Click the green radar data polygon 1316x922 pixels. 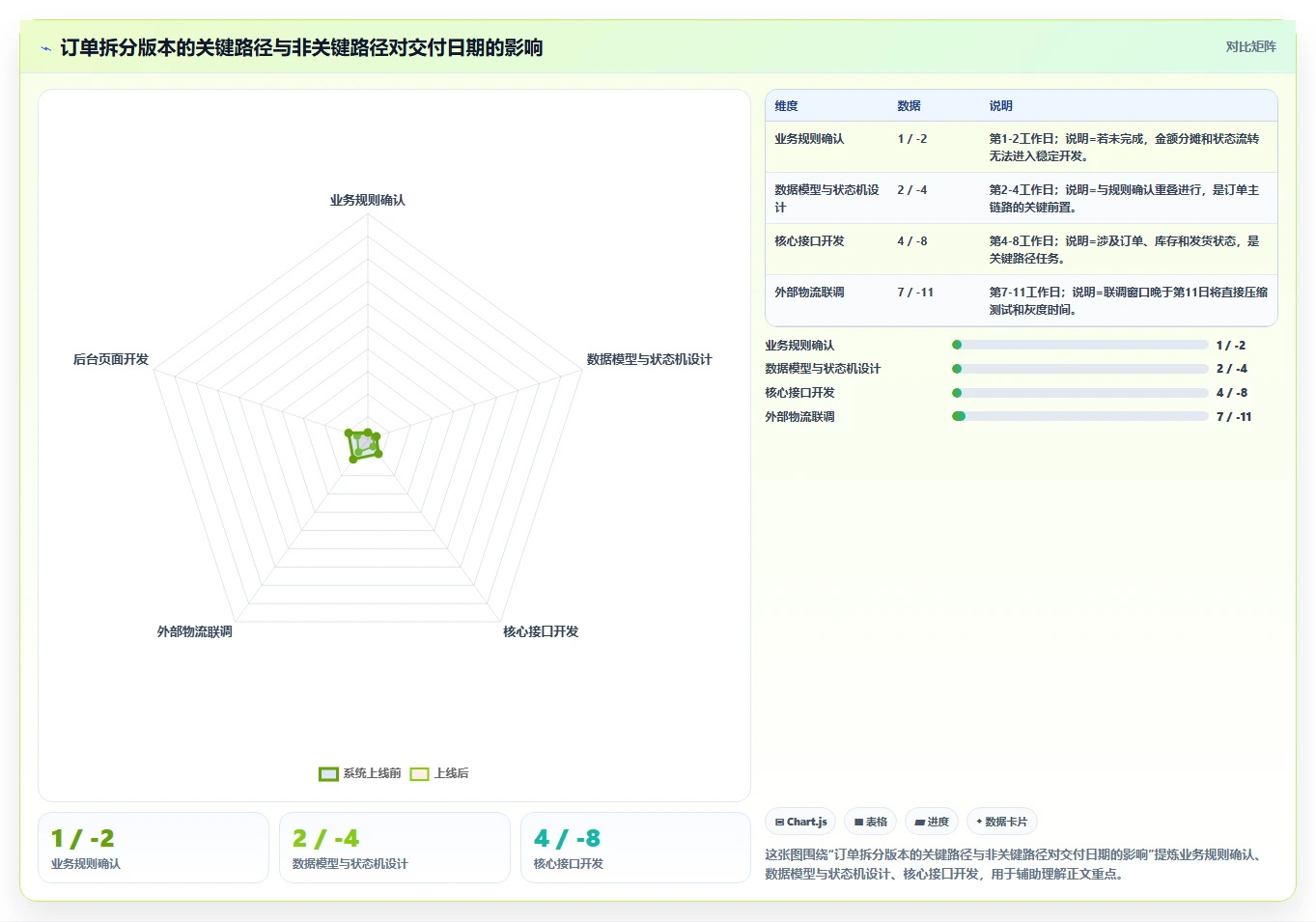(363, 445)
